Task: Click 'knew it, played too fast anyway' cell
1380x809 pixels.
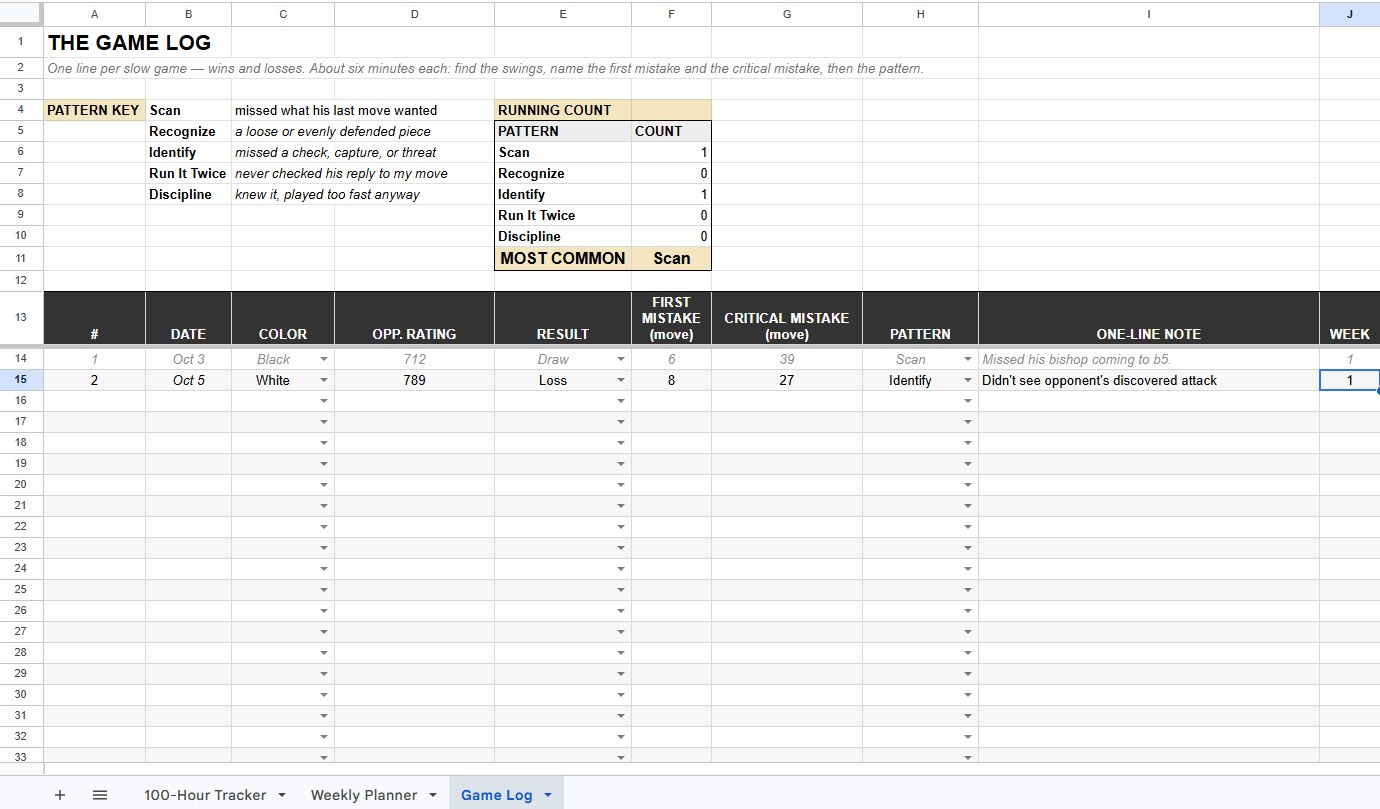Action: tap(328, 194)
